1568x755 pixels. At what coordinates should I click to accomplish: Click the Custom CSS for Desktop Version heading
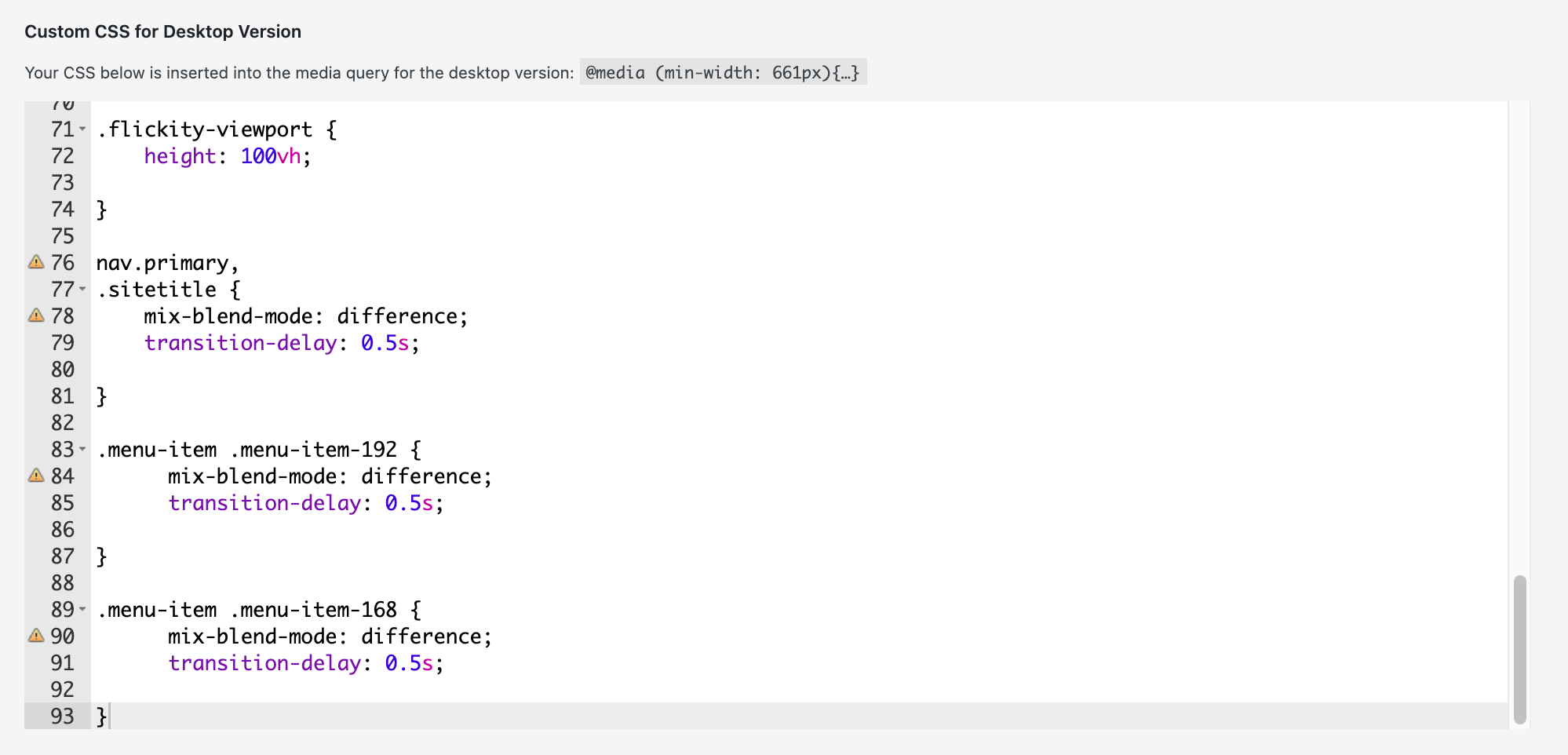[162, 31]
